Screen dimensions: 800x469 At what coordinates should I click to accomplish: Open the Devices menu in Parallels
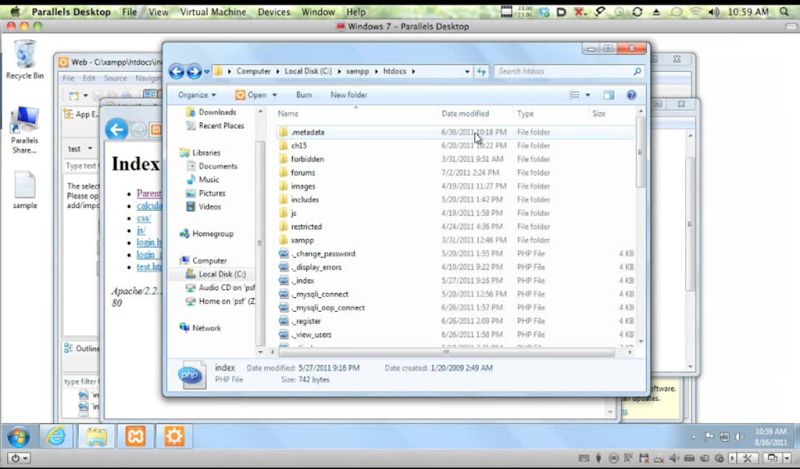pos(274,12)
